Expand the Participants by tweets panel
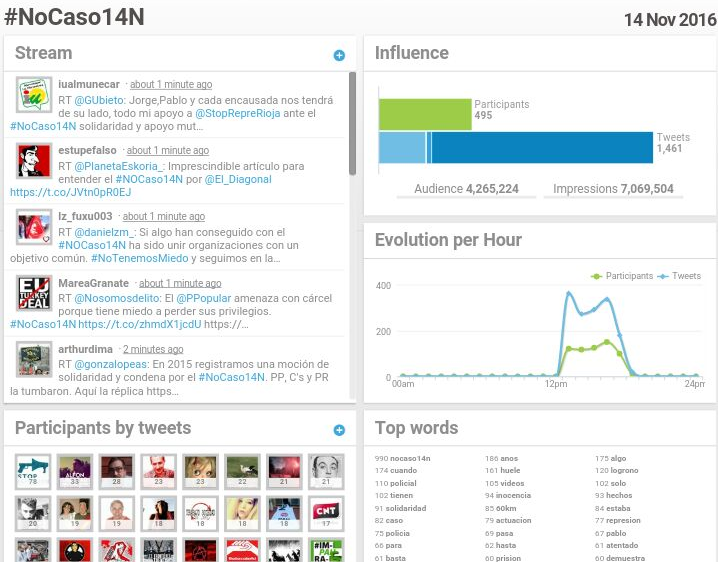 click(x=339, y=430)
